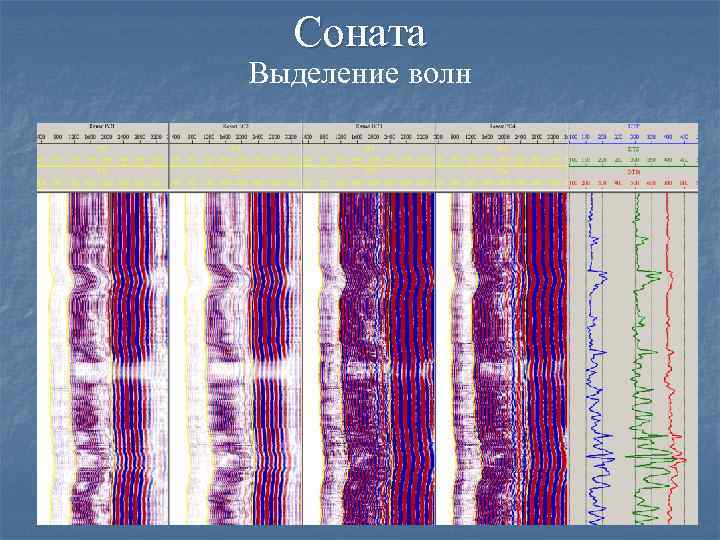This screenshot has width=720, height=540.
Task: Select the blue log curve in the right track
Action: 598,359
